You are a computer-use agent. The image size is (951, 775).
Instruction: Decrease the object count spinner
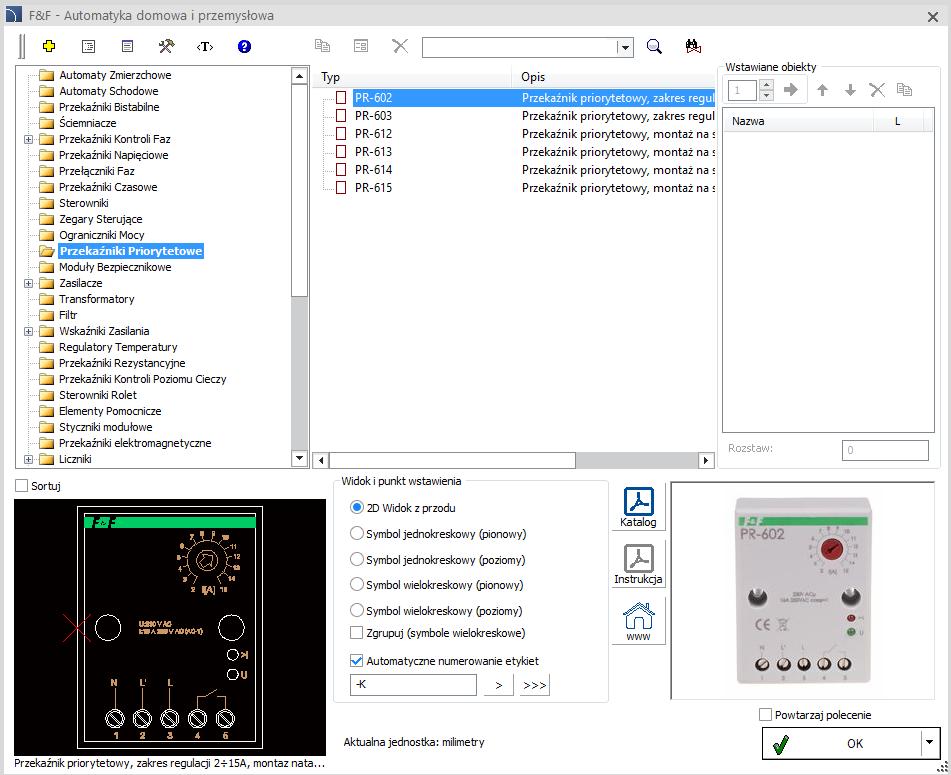pos(767,95)
